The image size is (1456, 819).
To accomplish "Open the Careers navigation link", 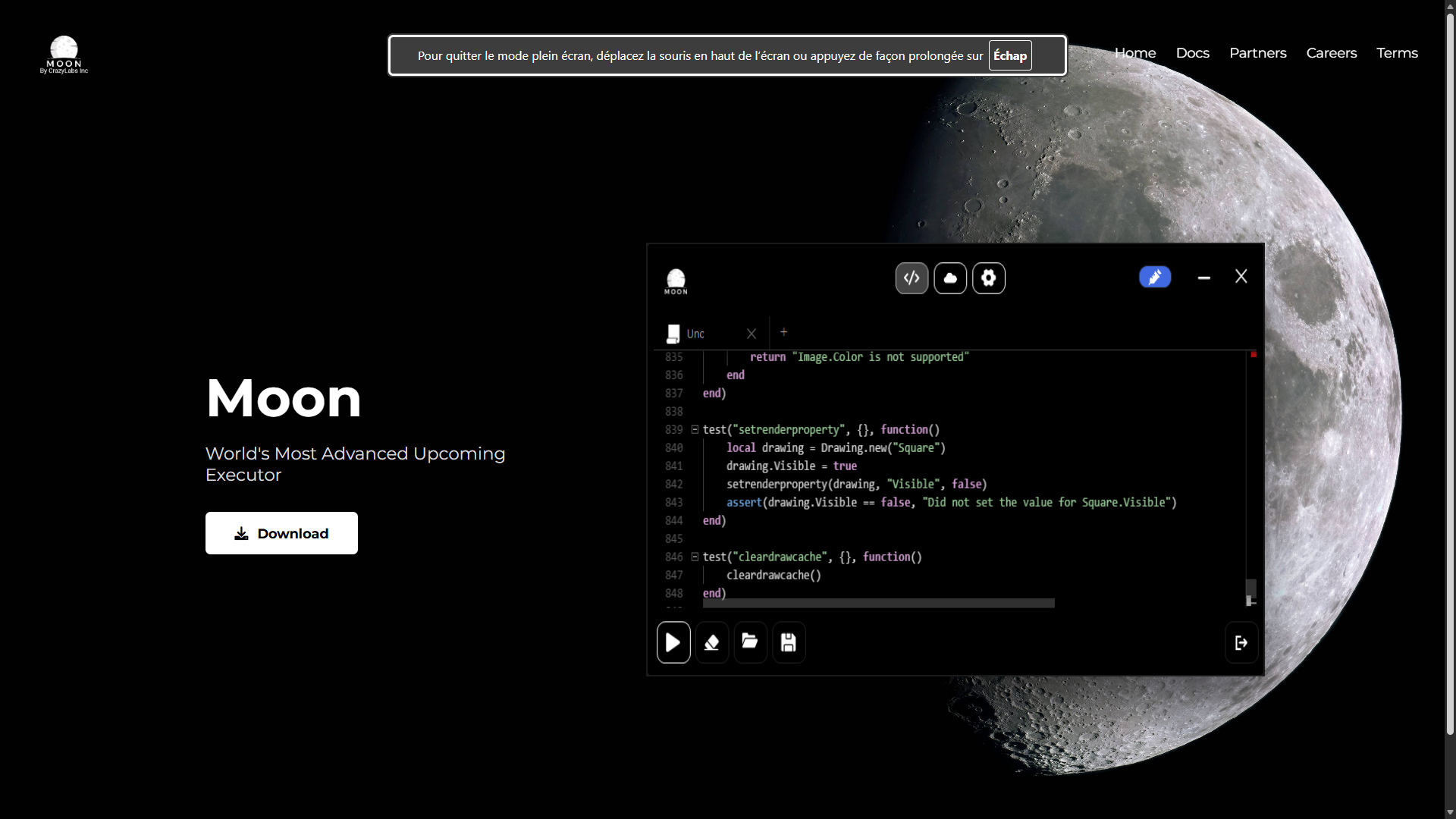I will pyautogui.click(x=1331, y=53).
